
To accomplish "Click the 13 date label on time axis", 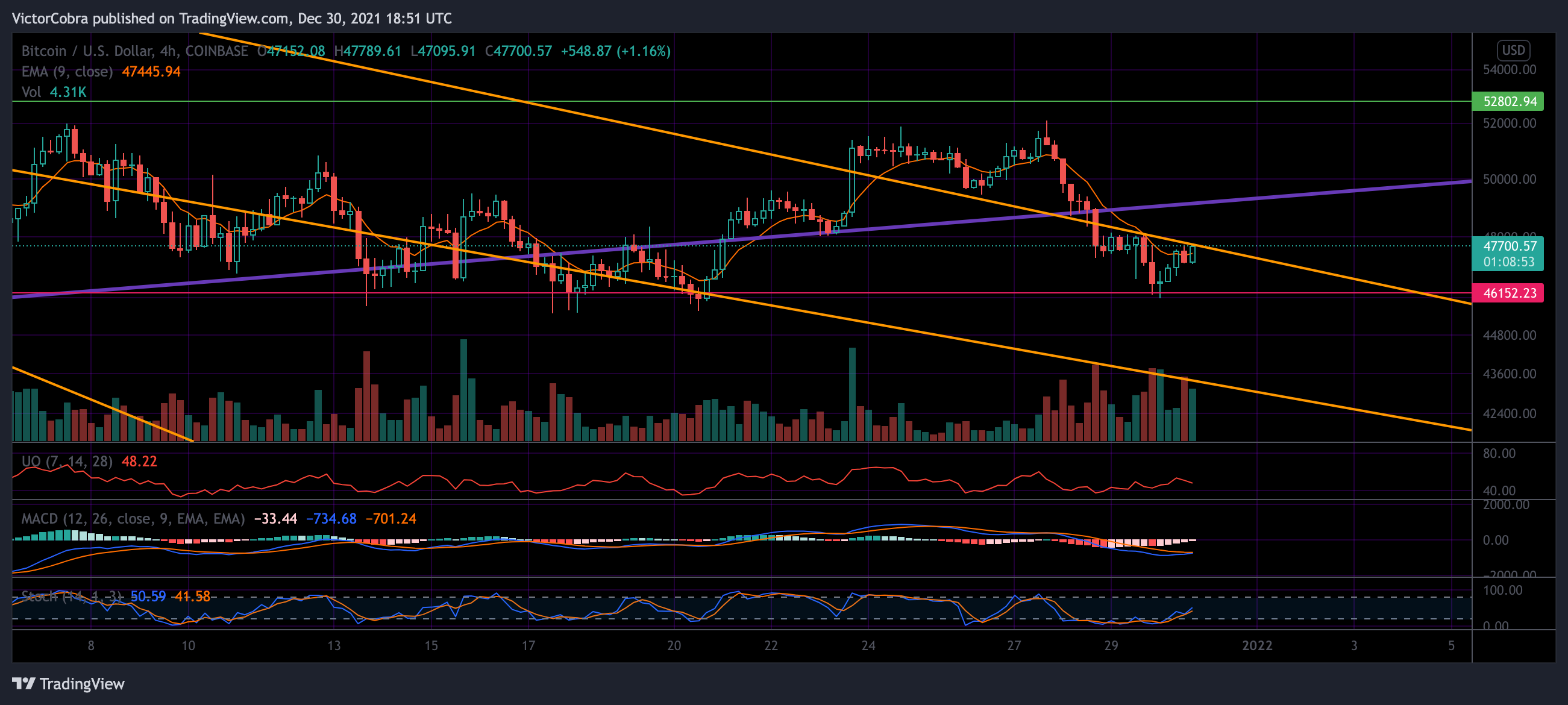I will click(x=334, y=646).
